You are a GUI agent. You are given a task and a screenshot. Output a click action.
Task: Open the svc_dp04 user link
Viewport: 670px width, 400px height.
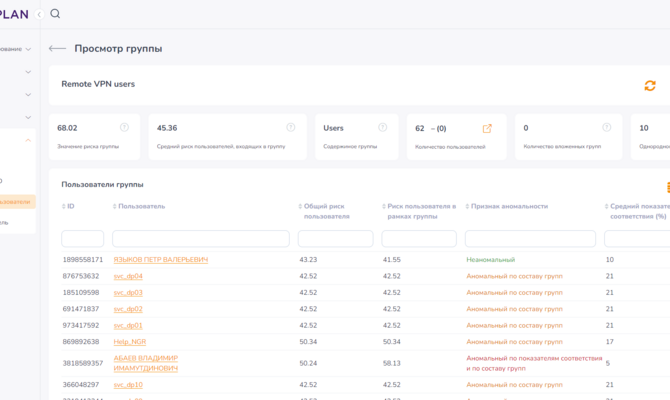[128, 276]
